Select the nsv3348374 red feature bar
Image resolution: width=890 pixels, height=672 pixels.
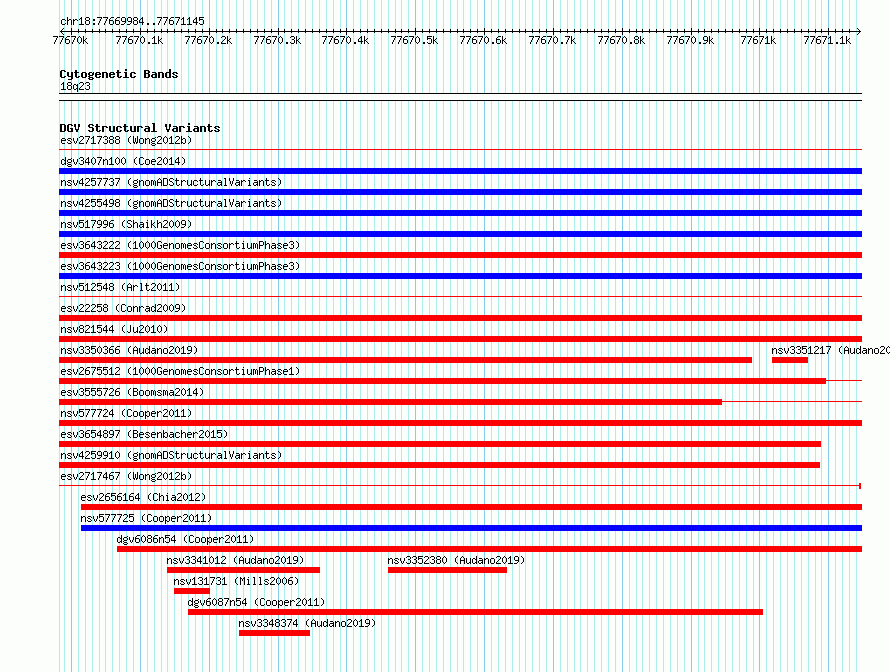(x=274, y=633)
